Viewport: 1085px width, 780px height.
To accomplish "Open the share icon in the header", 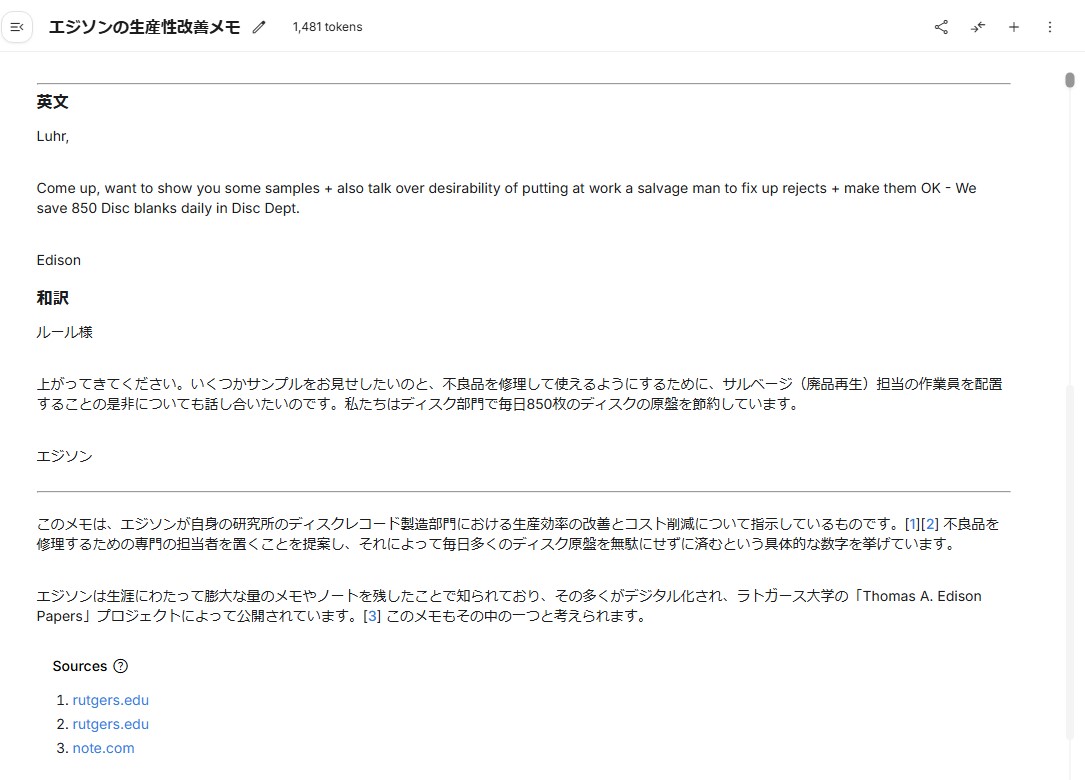I will click(941, 27).
